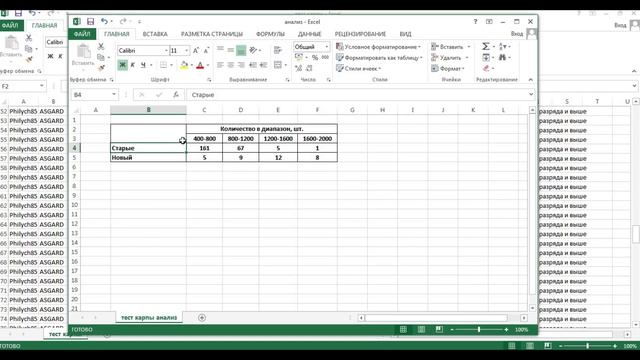Expand the formula bar chevron

coord(531,95)
